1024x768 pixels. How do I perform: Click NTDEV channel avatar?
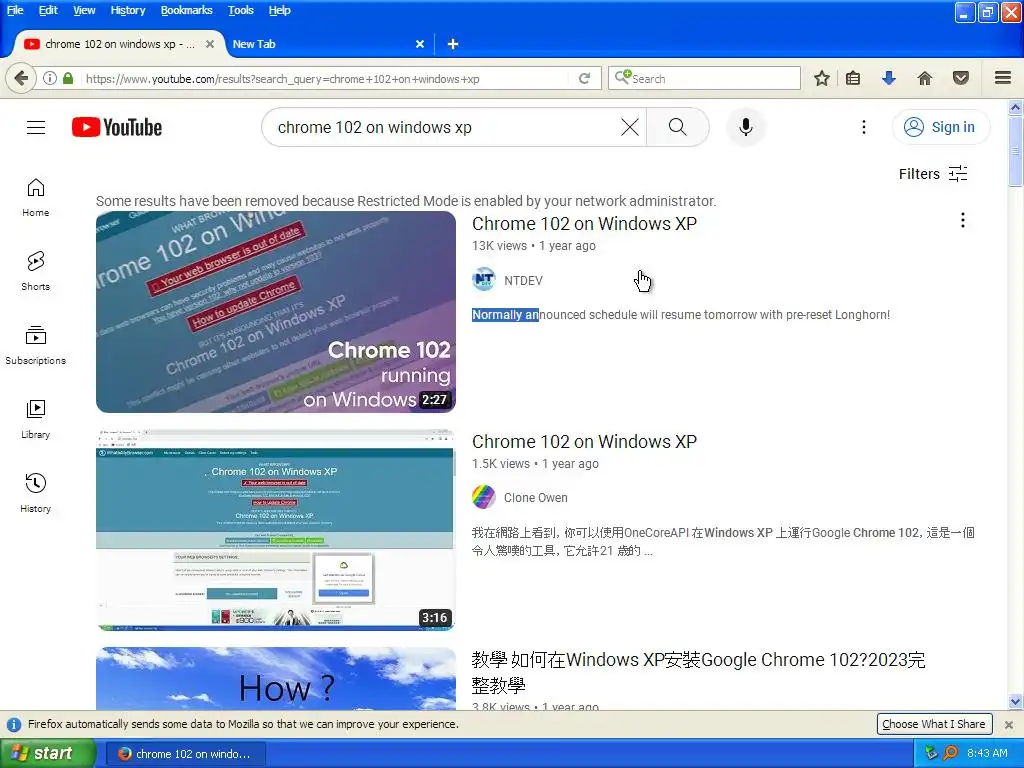click(x=484, y=280)
